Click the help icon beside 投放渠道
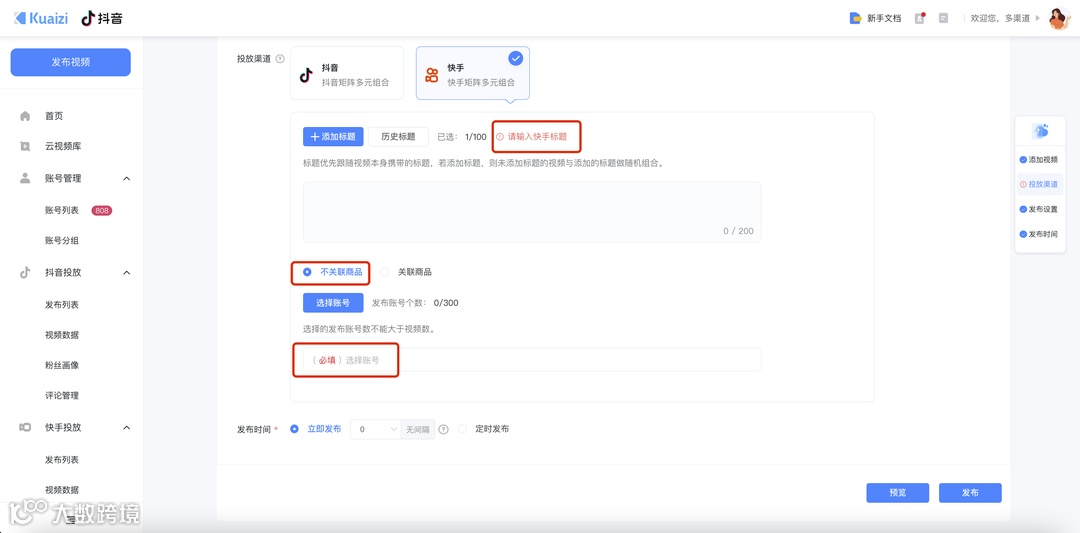 (x=280, y=59)
